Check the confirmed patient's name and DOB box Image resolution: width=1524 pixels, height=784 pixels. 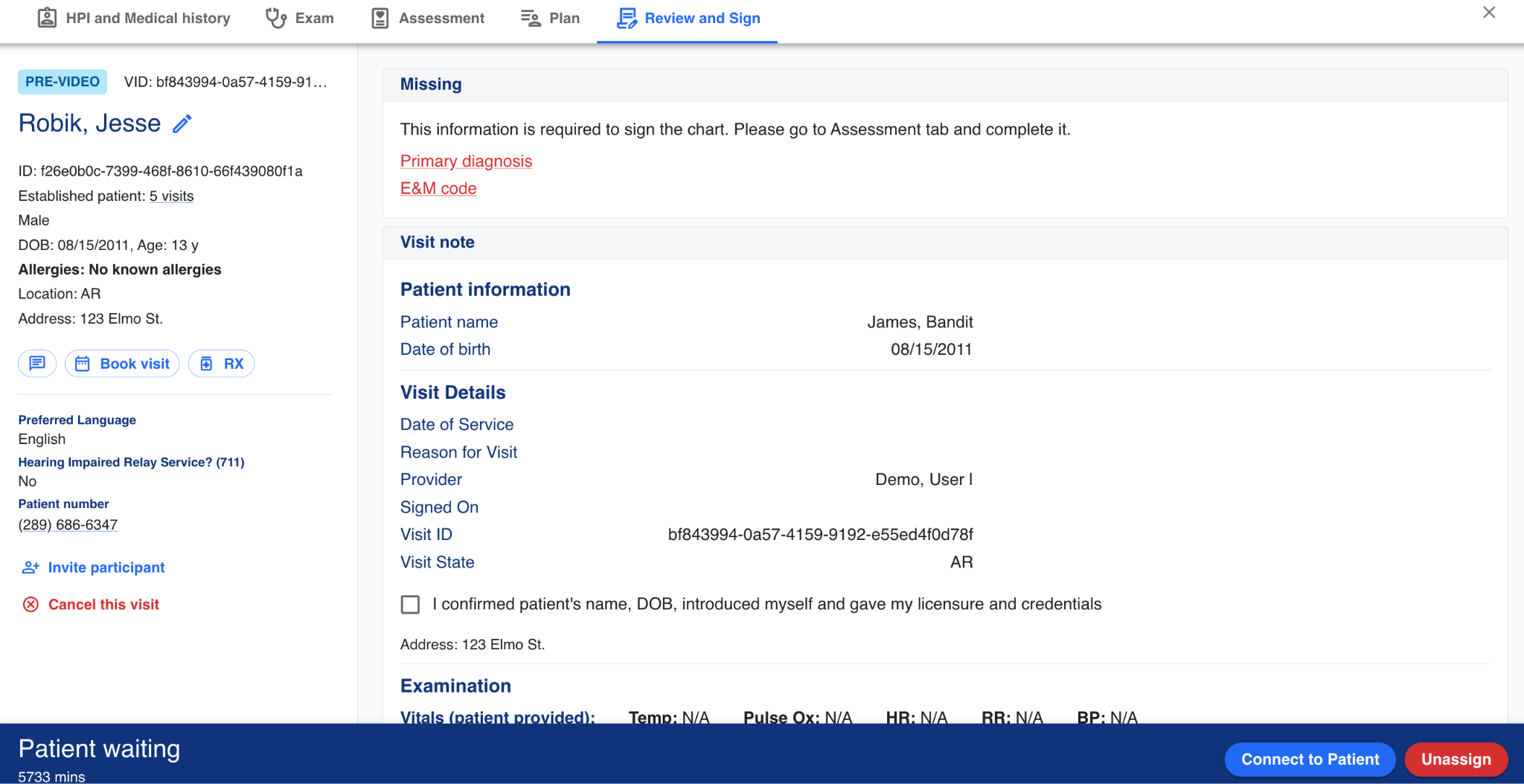point(410,605)
